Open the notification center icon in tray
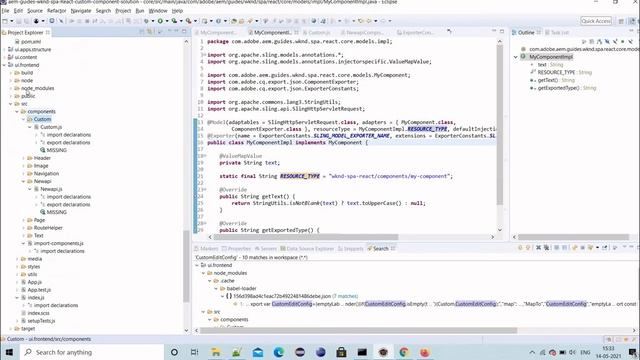 point(632,352)
